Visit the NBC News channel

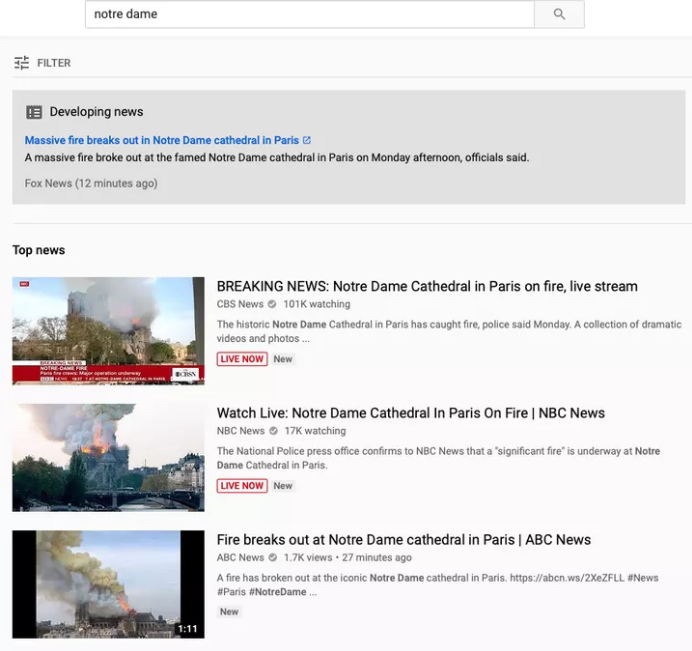240,431
